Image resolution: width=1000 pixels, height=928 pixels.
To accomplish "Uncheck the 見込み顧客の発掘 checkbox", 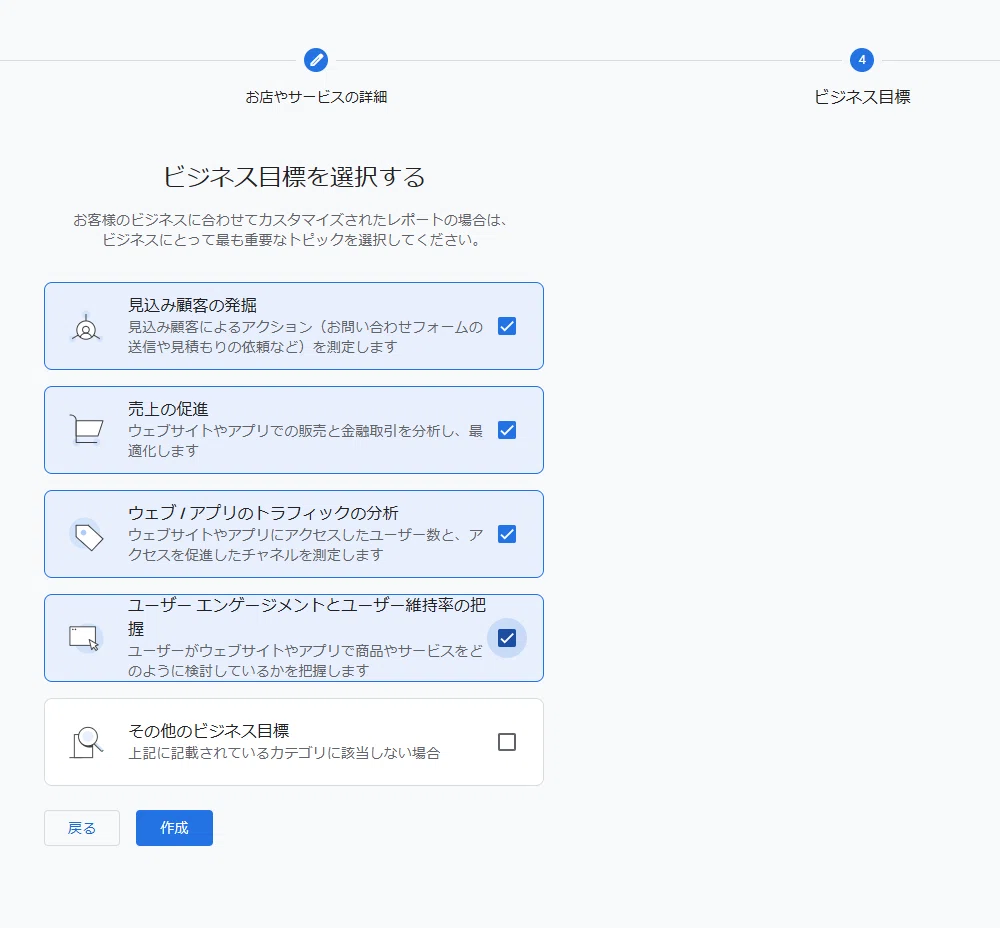I will [507, 326].
